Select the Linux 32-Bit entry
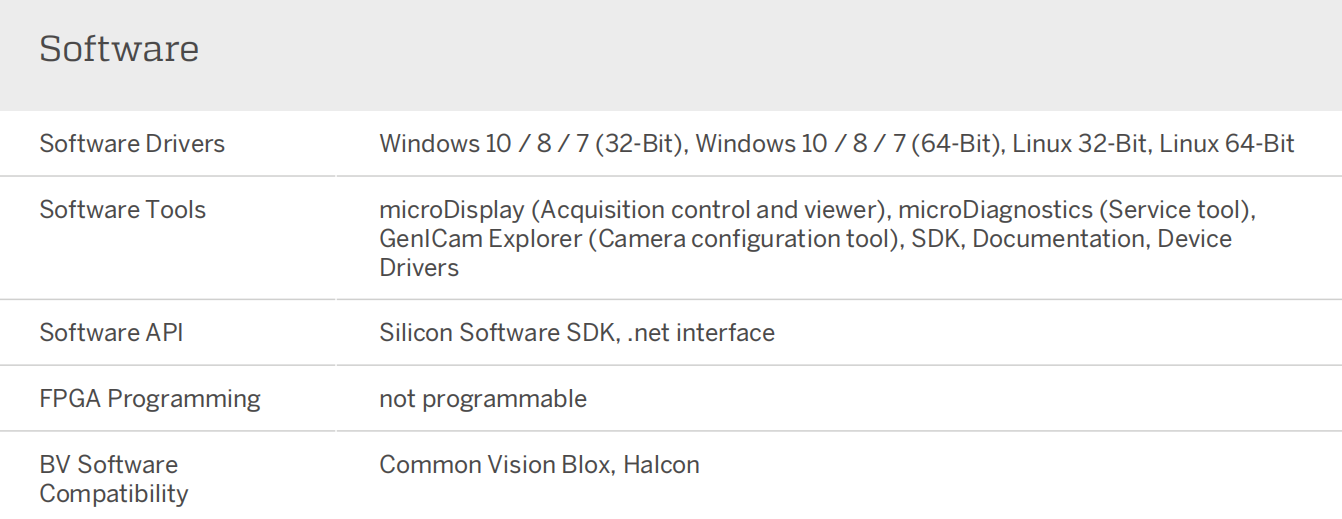The width and height of the screenshot is (1342, 519). (1080, 144)
